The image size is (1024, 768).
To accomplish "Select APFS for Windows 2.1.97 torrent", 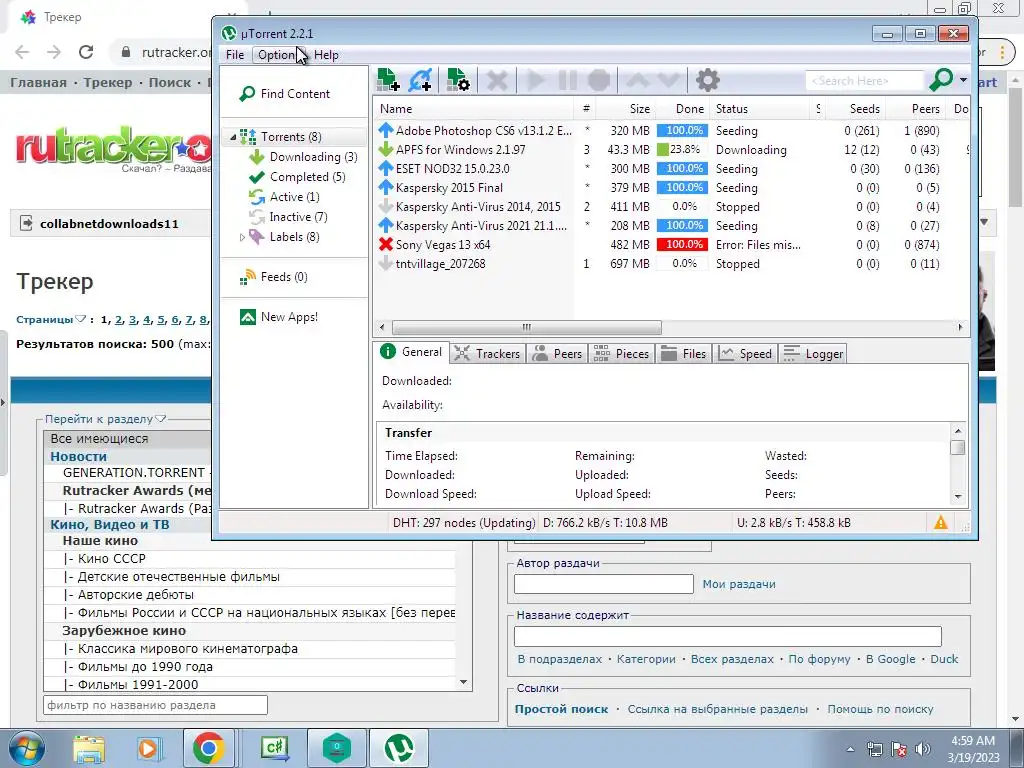I will (x=669, y=150).
